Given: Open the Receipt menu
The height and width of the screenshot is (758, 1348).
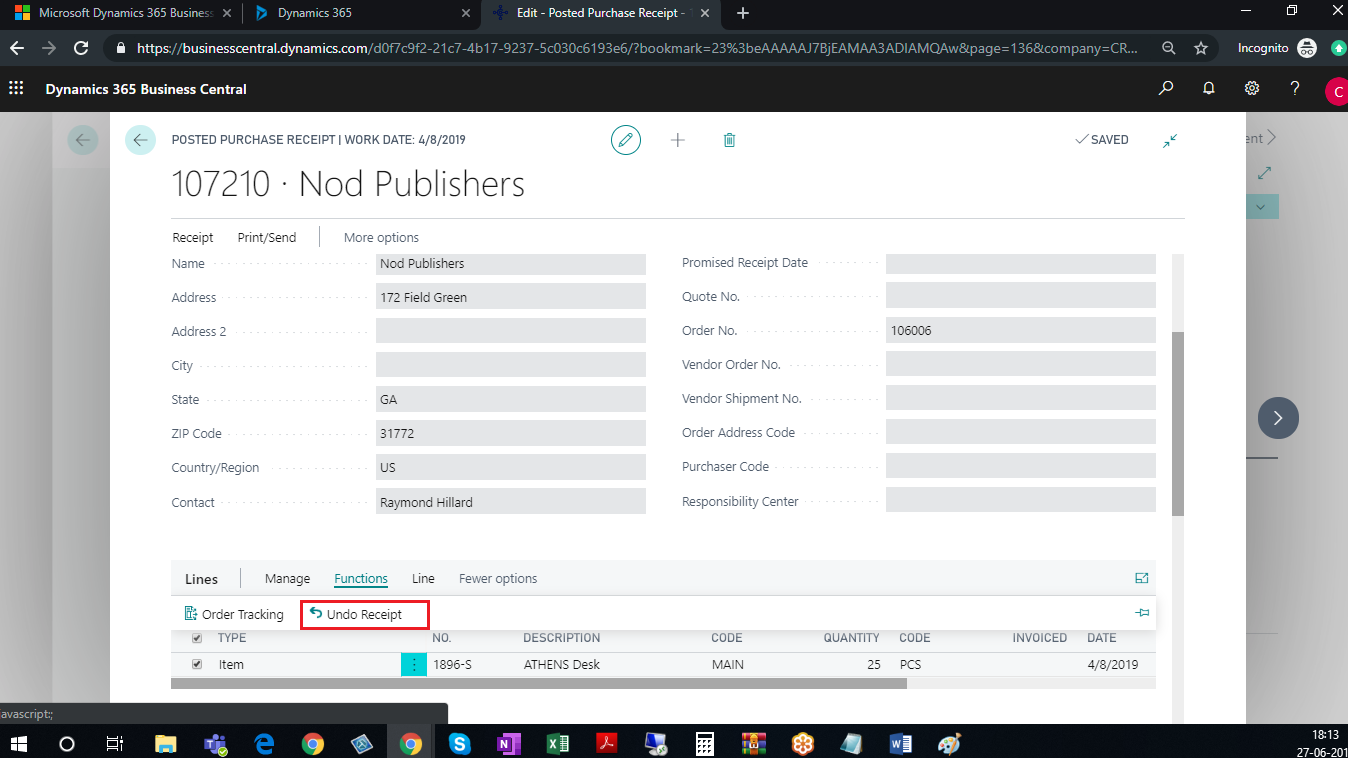Looking at the screenshot, I should (x=193, y=237).
